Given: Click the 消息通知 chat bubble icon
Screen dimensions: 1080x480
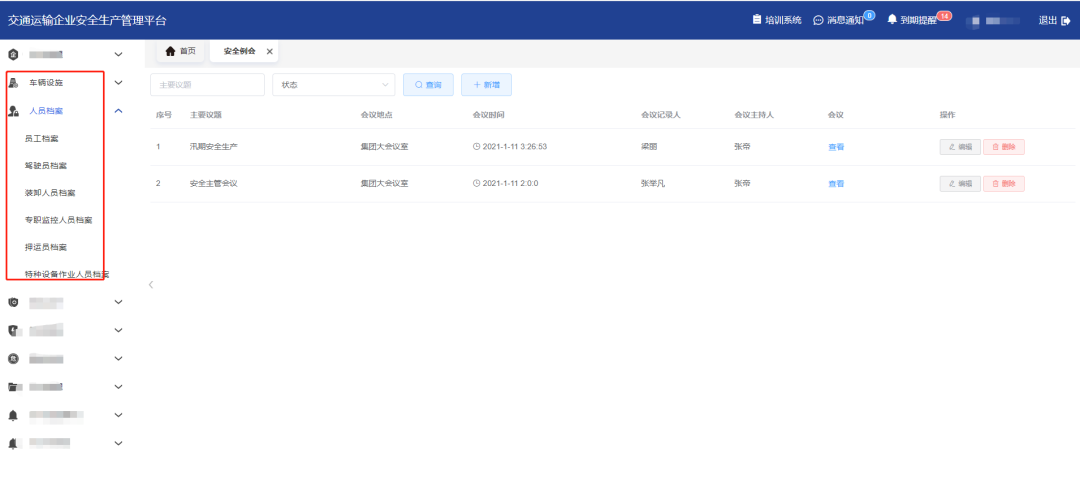Looking at the screenshot, I should [819, 20].
